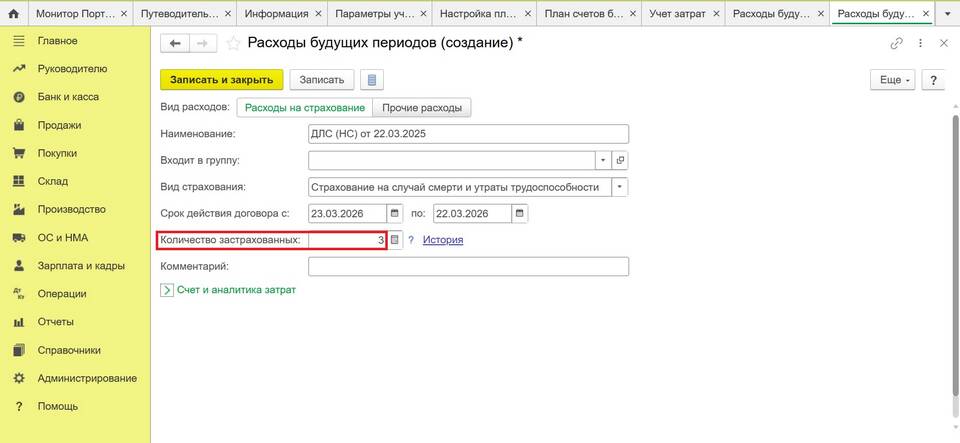Click the open icon beside Входит в группу
This screenshot has width=960, height=443.
click(x=620, y=160)
